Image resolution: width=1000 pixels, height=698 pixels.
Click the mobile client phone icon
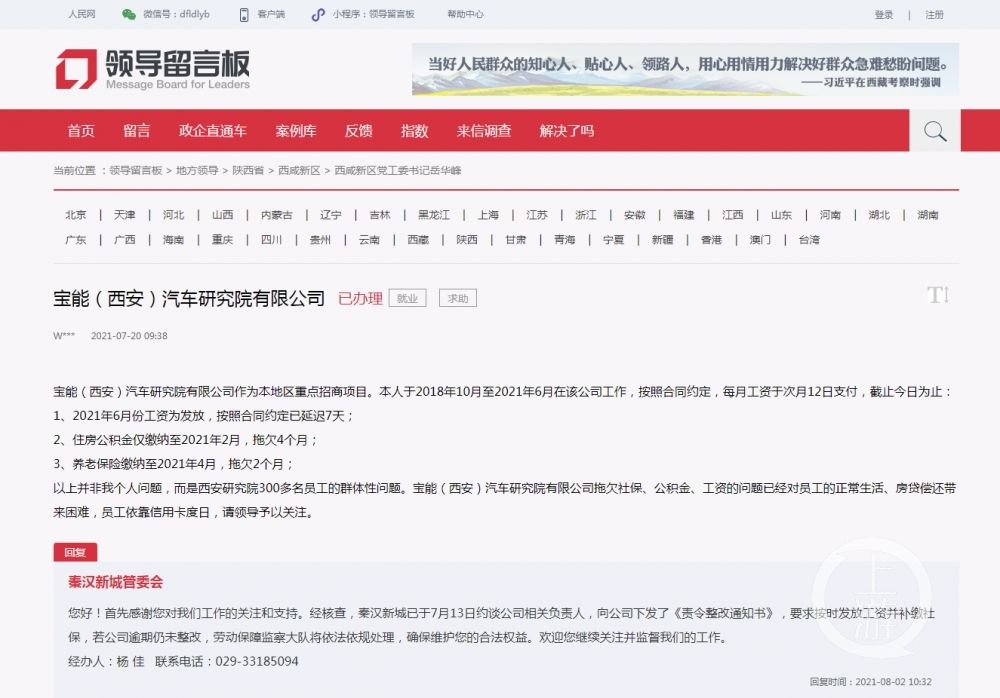[x=244, y=14]
